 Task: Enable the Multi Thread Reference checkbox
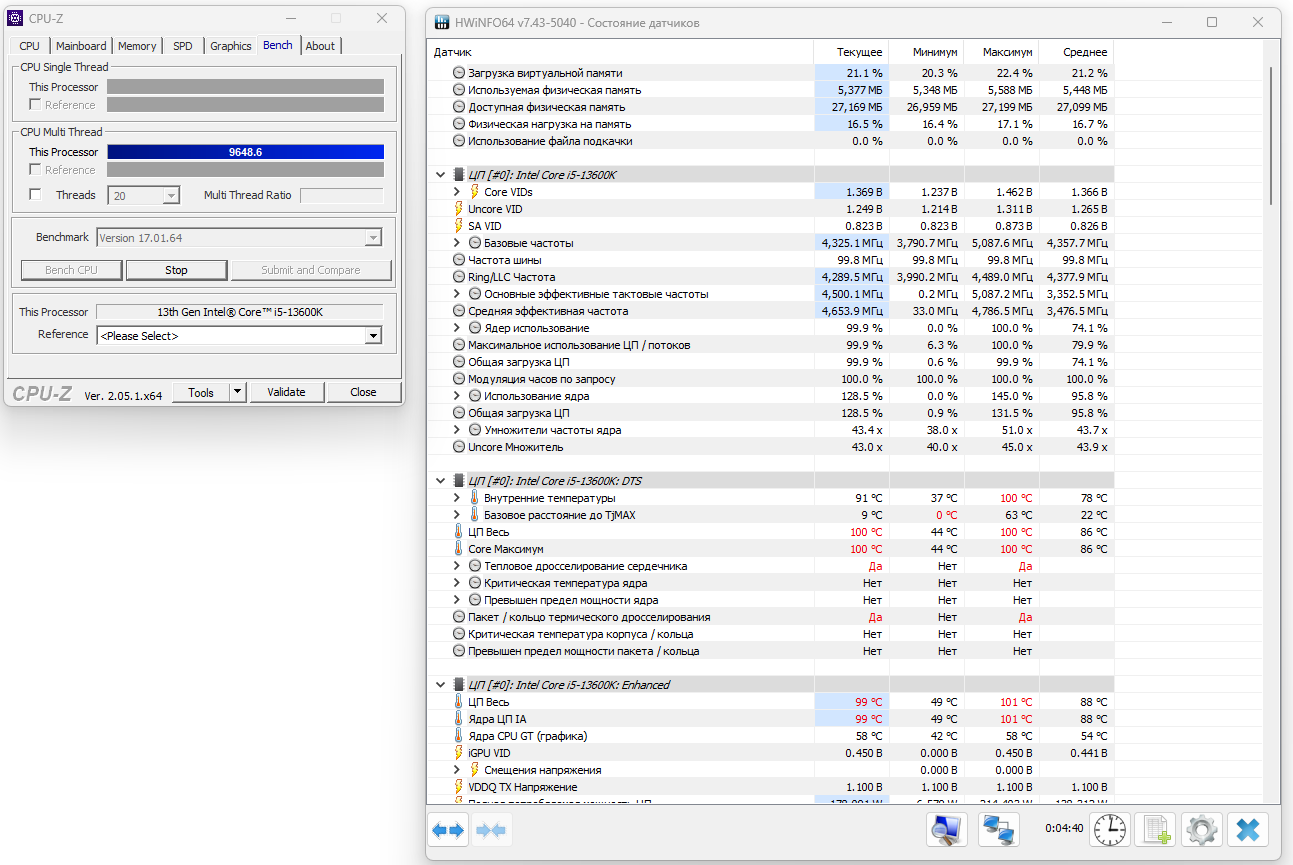point(35,170)
